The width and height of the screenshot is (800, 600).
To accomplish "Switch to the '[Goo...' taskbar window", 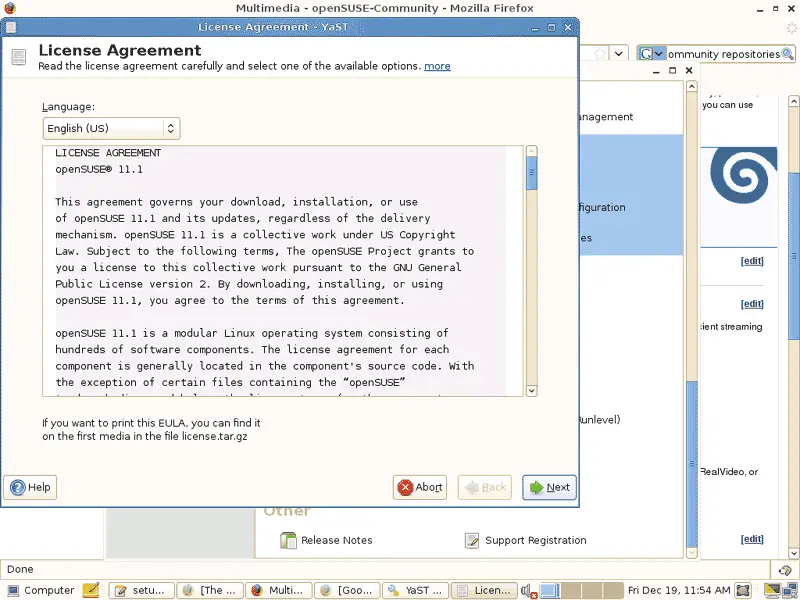I will pos(347,590).
